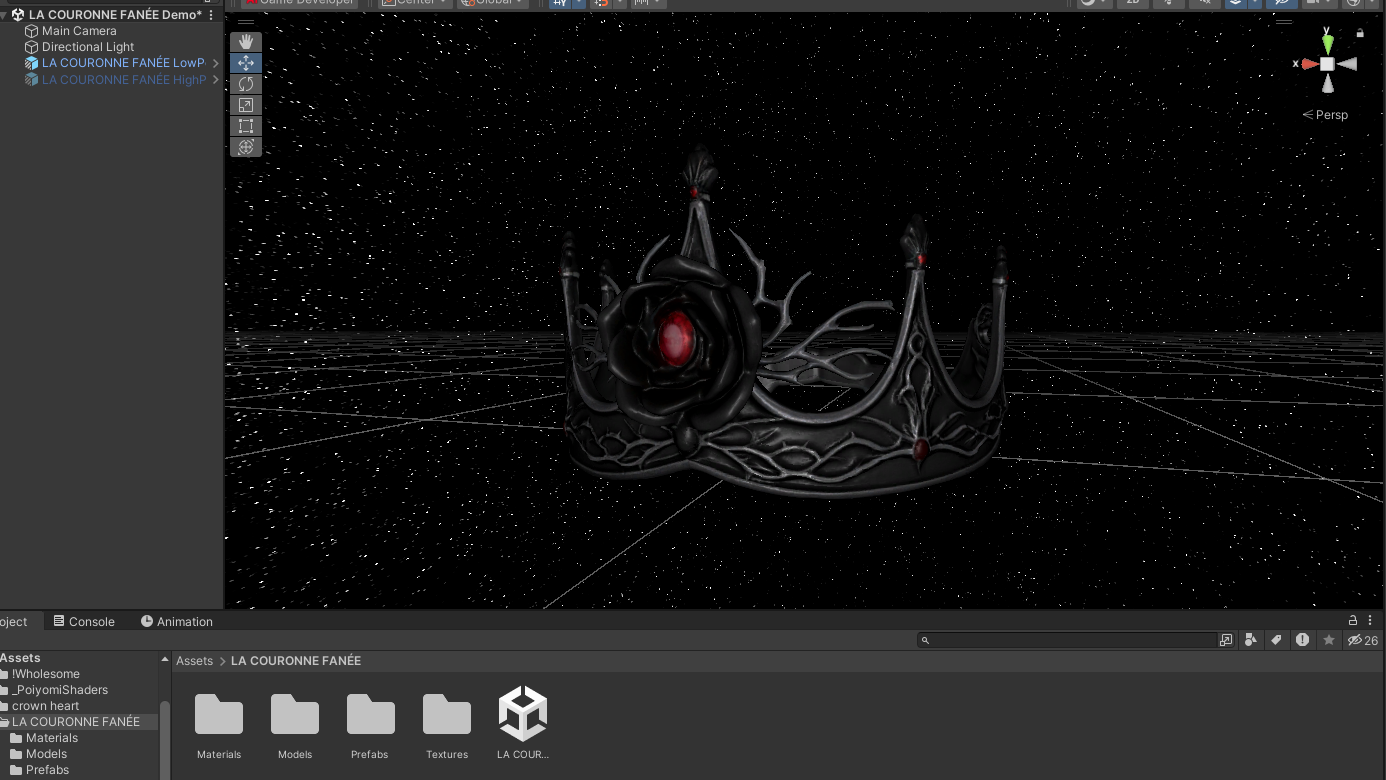The image size is (1386, 780).
Task: Select the crown heart folder
Action: coord(46,706)
